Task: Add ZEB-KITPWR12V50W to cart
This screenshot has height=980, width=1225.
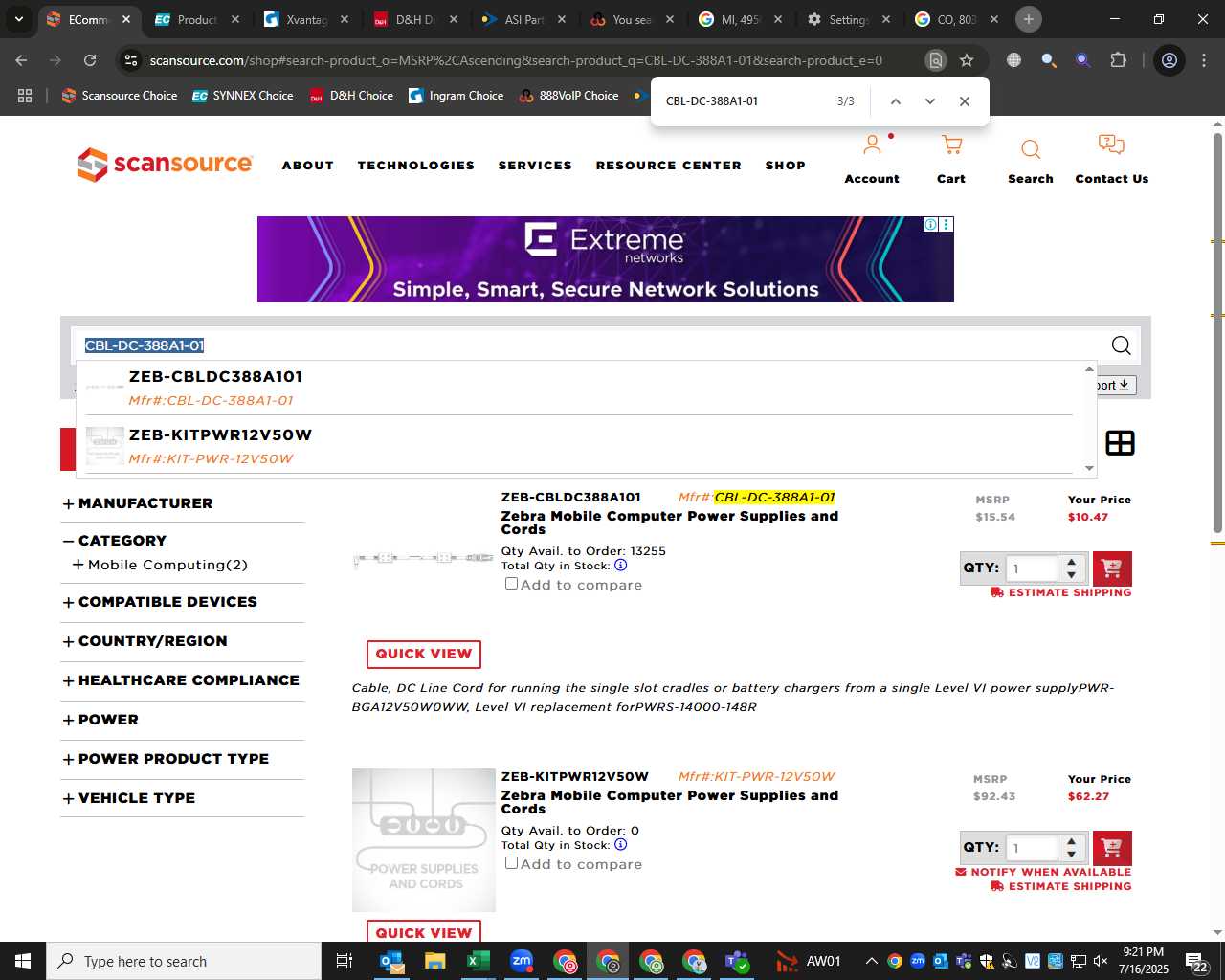Action: pos(1112,848)
